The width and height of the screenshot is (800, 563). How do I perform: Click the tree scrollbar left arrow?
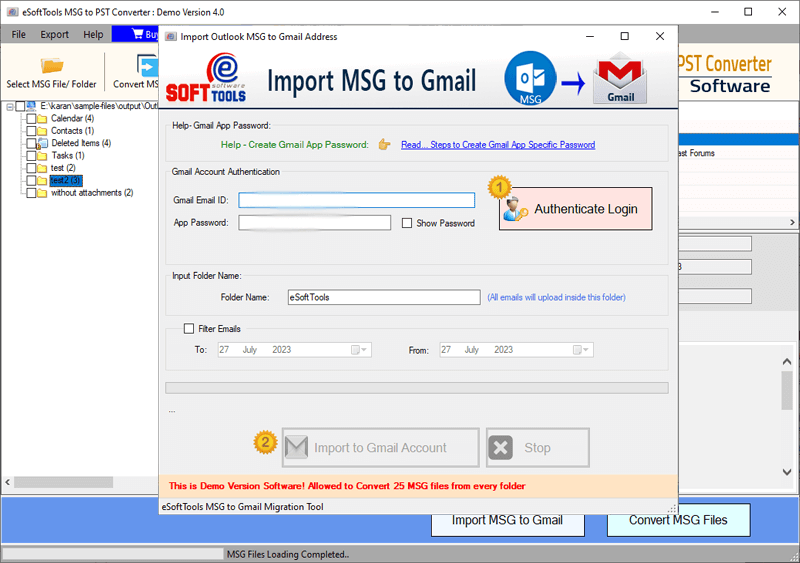tap(7, 482)
